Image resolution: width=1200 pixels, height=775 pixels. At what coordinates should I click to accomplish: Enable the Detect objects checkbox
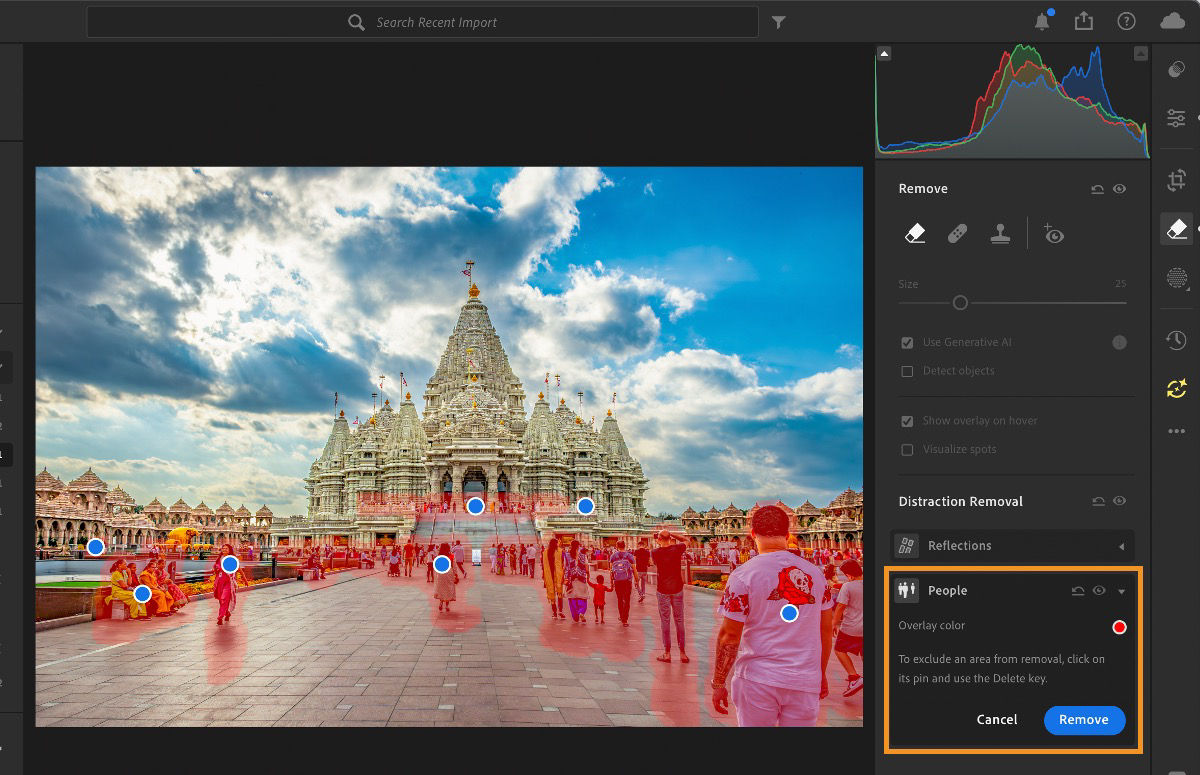point(907,371)
